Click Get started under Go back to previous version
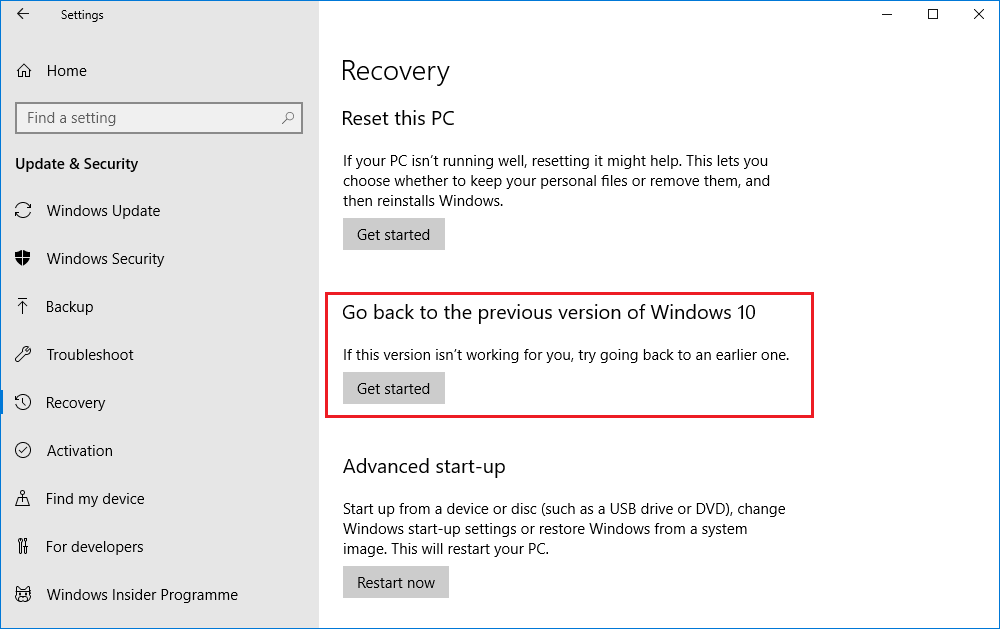The image size is (1000, 629). click(x=393, y=388)
